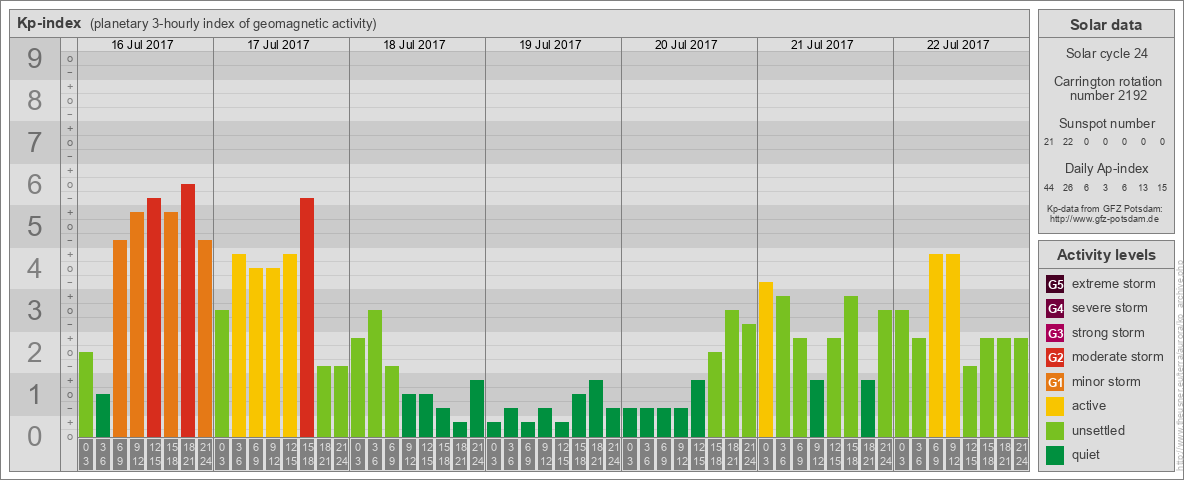This screenshot has width=1184, height=480.
Task: Click the 'Daily Ap-index' label
Action: point(1105,169)
